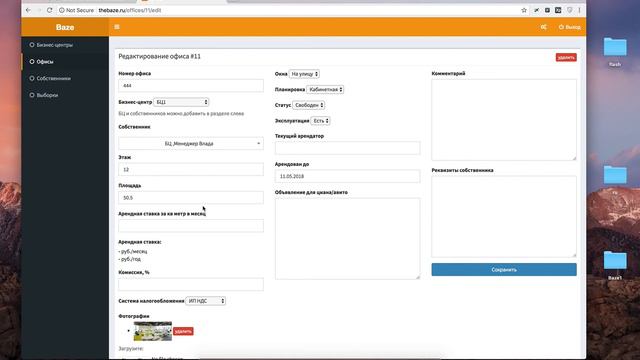Click the Объявление для циана/авито textarea
This screenshot has width=640, height=360.
click(347, 239)
